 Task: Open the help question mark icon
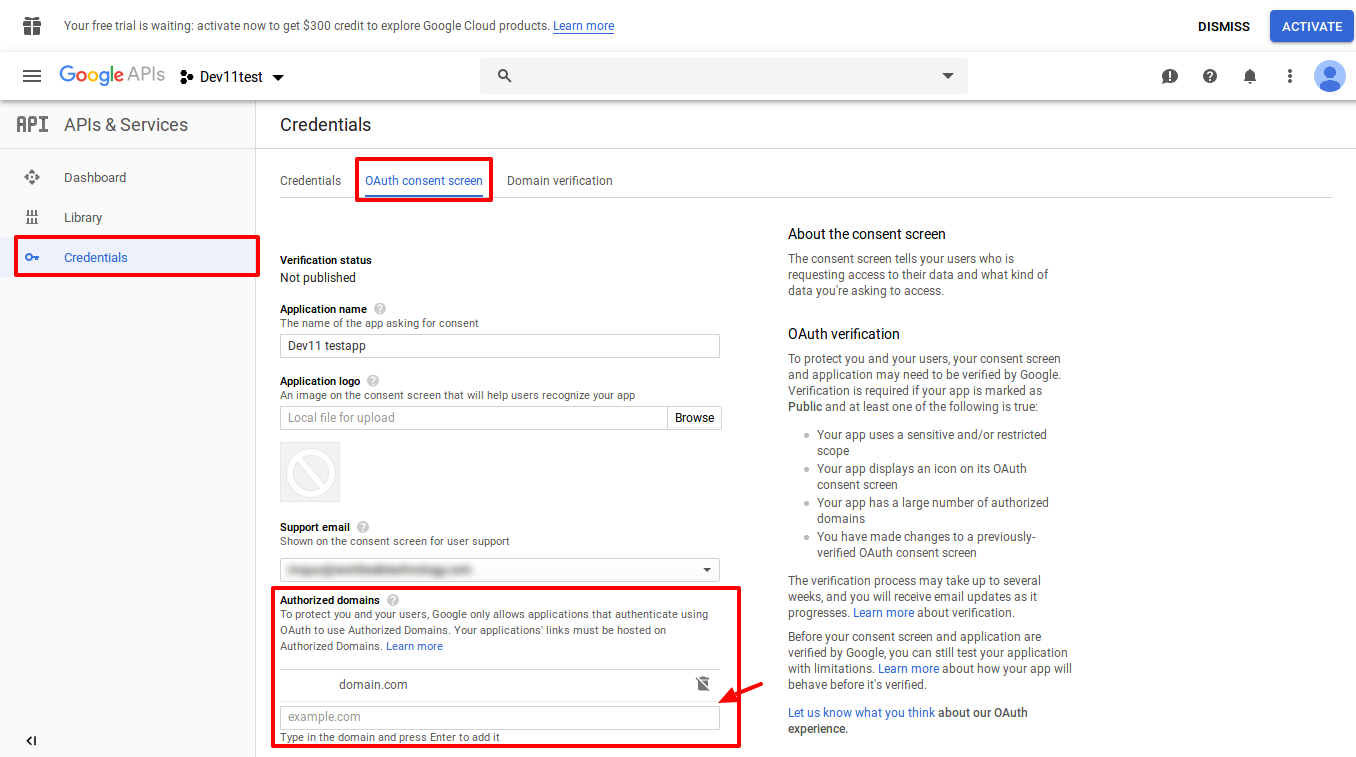tap(1210, 76)
